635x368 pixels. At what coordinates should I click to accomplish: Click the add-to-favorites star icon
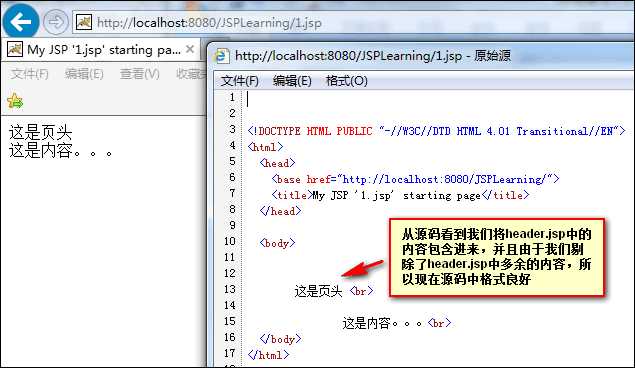click(x=15, y=101)
